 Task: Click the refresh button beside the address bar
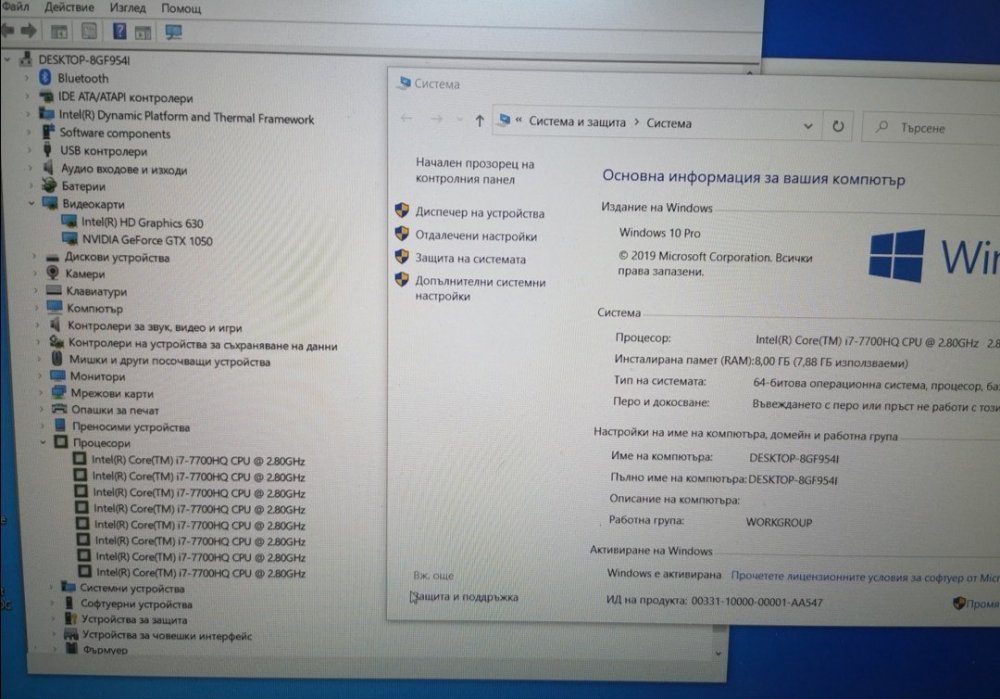pos(838,126)
